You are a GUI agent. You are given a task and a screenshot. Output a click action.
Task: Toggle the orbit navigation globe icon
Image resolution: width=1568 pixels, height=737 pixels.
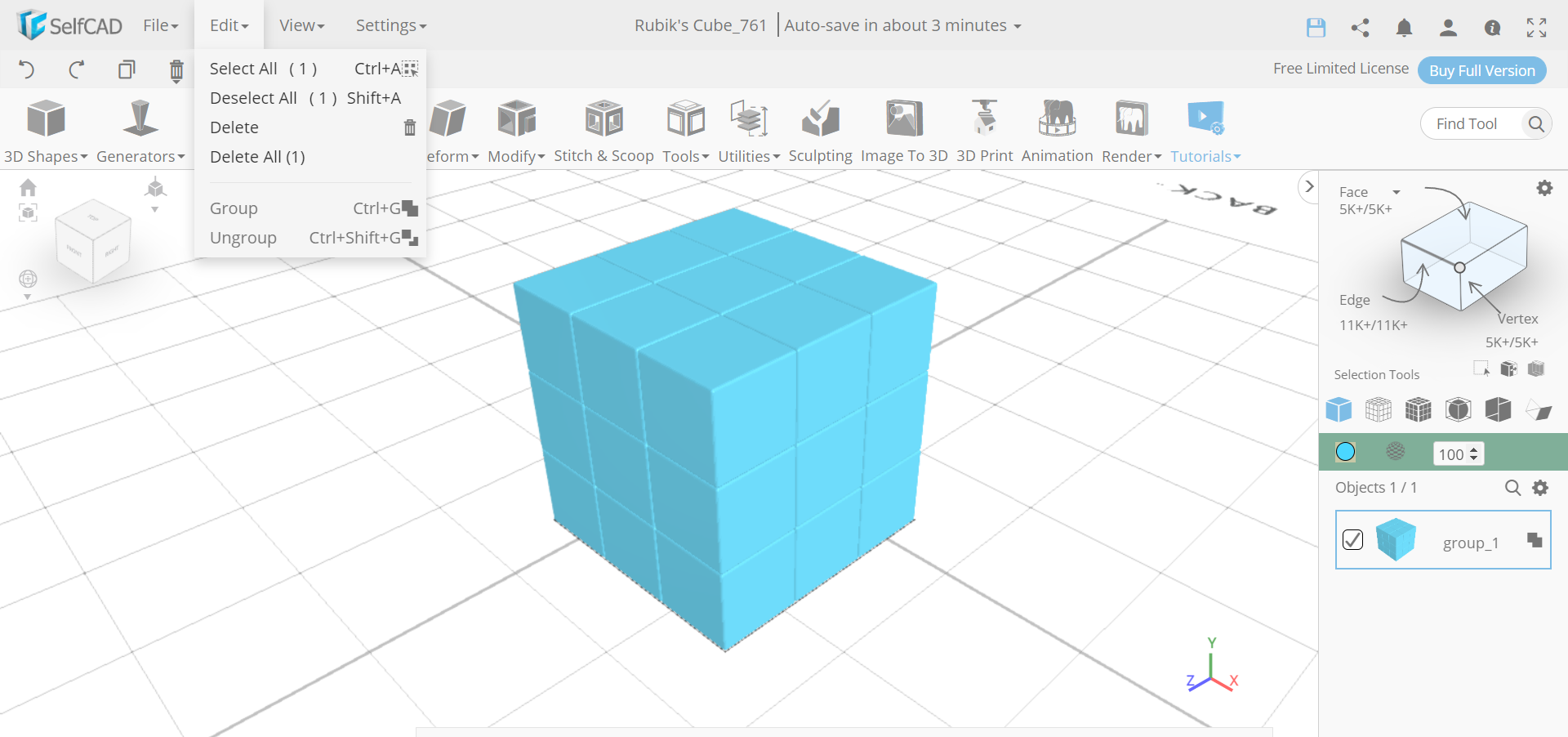click(28, 279)
